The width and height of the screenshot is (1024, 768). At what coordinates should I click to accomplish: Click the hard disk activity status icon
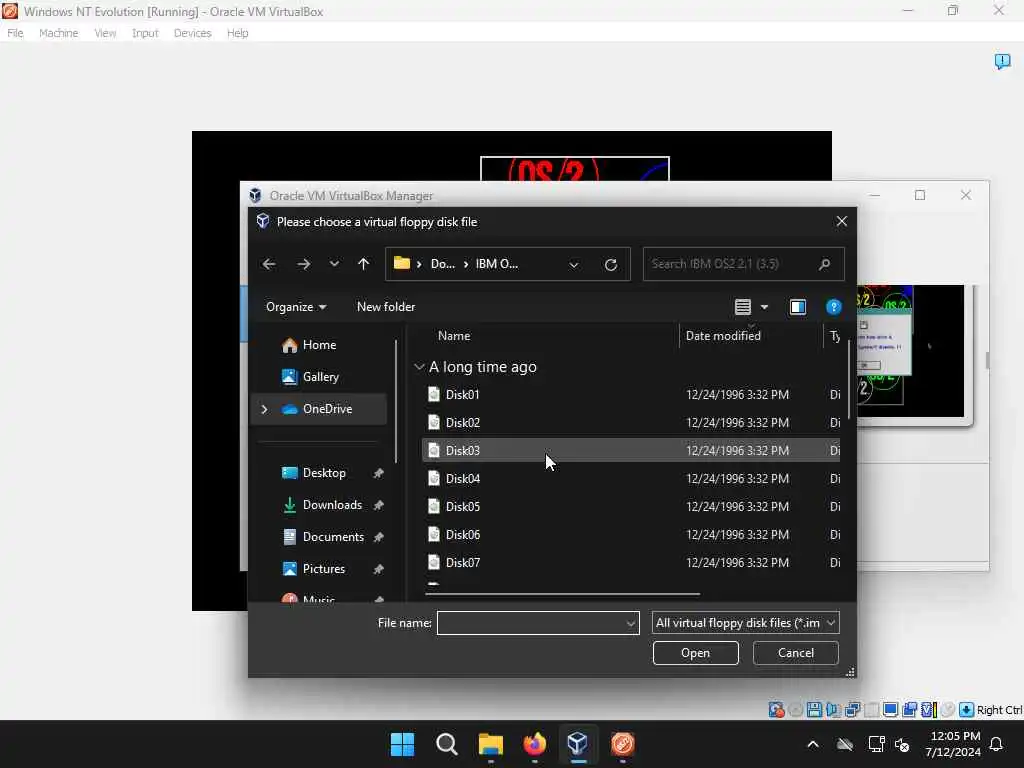[x=776, y=710]
